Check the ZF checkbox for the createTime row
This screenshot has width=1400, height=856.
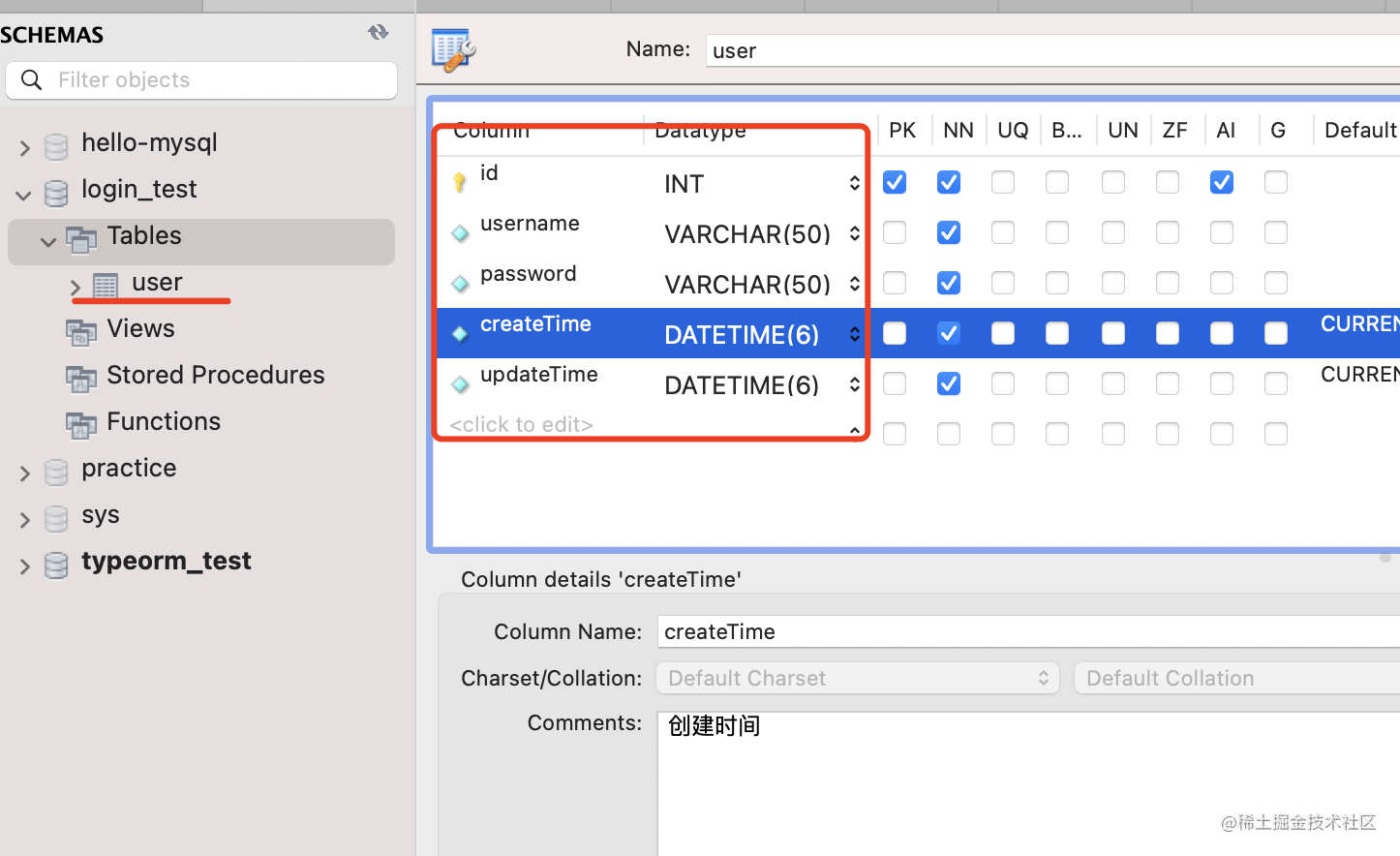(x=1168, y=333)
